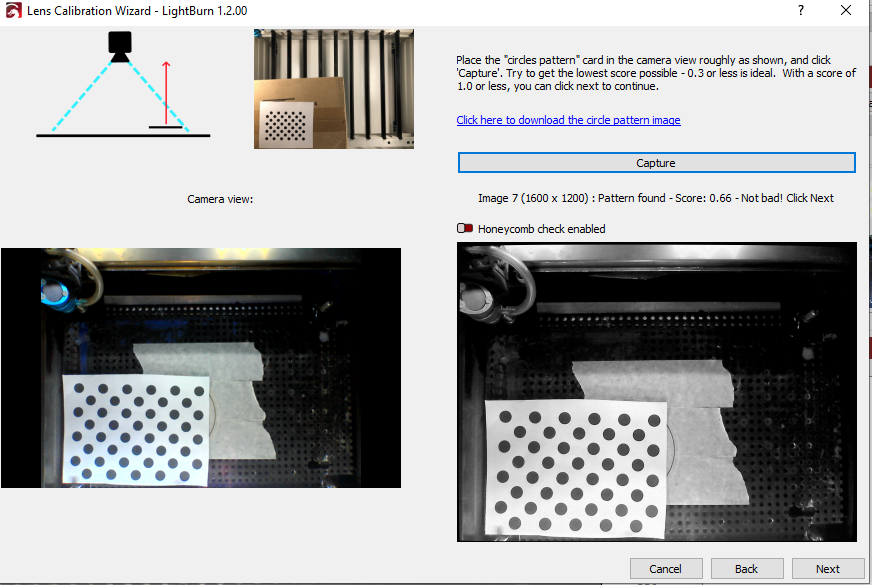The width and height of the screenshot is (872, 585).
Task: Go Back to the previous step
Action: click(x=747, y=568)
